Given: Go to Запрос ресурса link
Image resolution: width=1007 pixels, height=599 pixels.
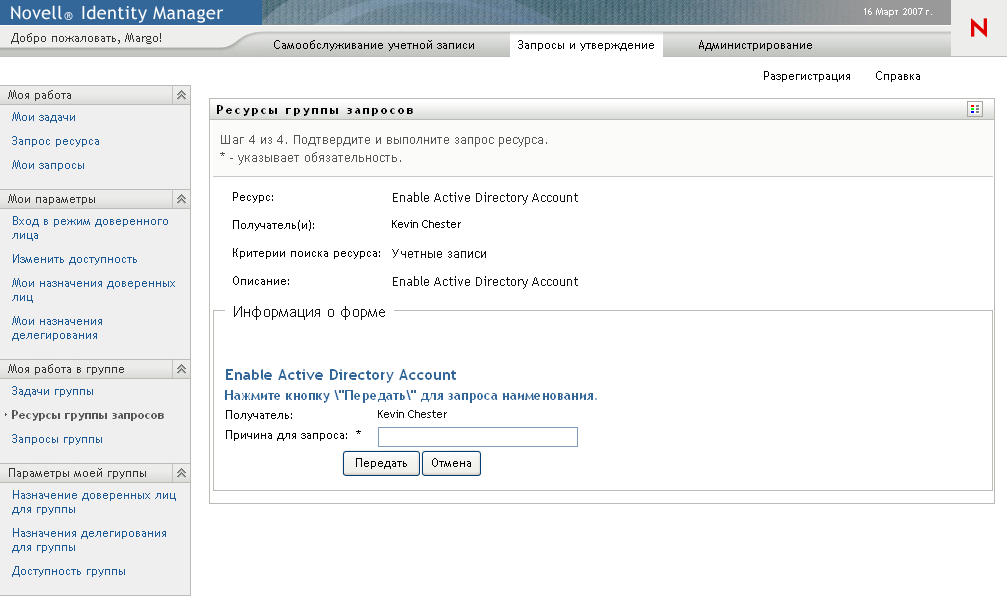Looking at the screenshot, I should coord(56,141).
